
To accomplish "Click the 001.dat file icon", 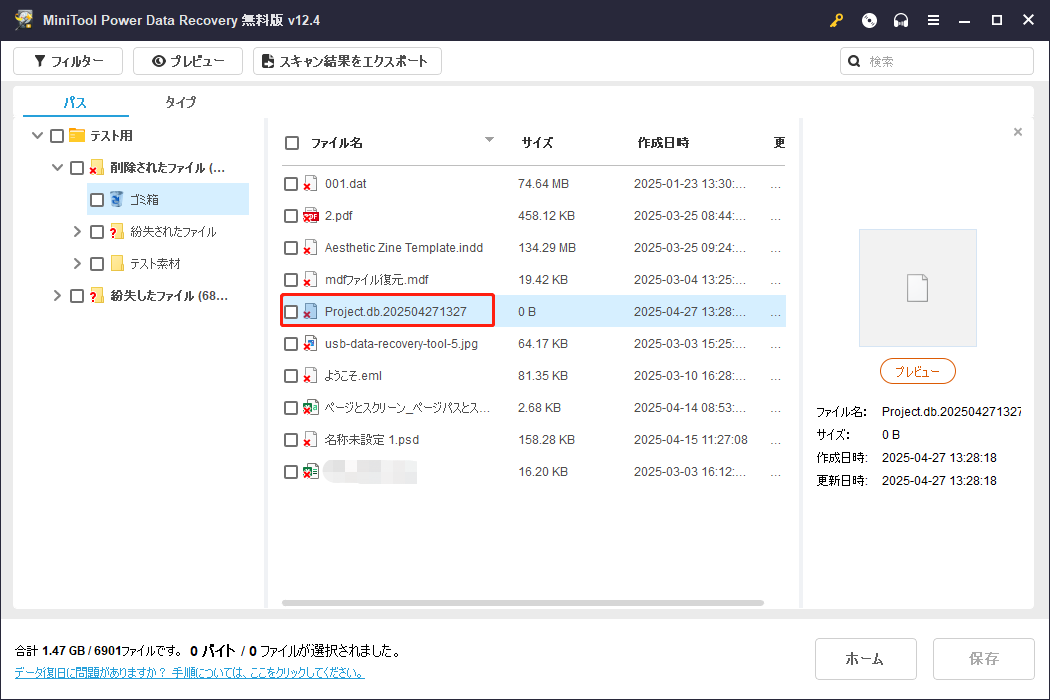I will point(310,184).
